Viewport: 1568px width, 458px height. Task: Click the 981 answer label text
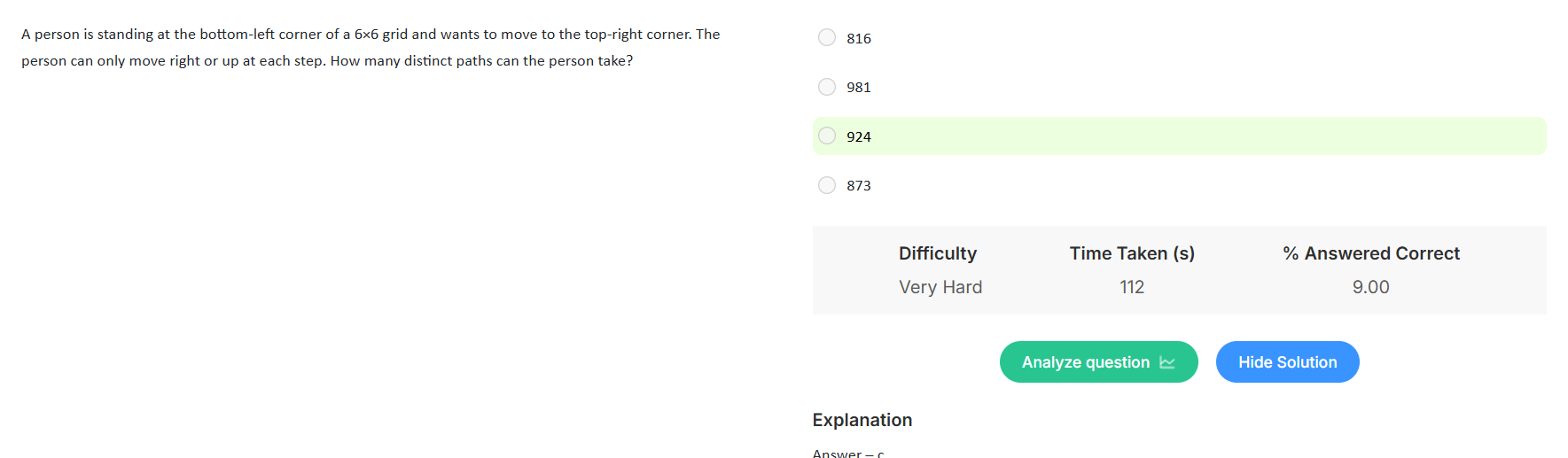pos(859,87)
